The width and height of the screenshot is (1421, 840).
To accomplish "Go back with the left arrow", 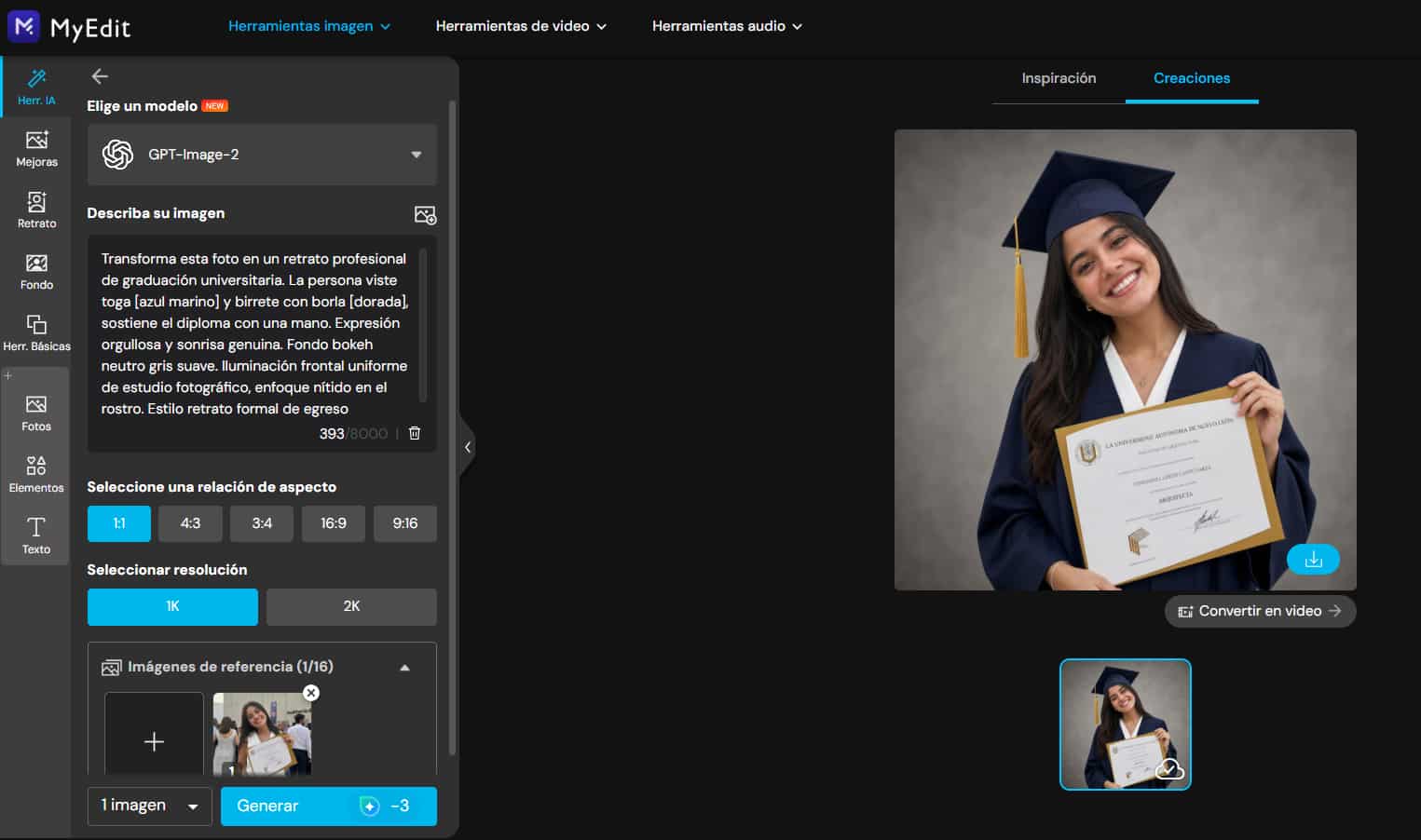I will (x=100, y=76).
